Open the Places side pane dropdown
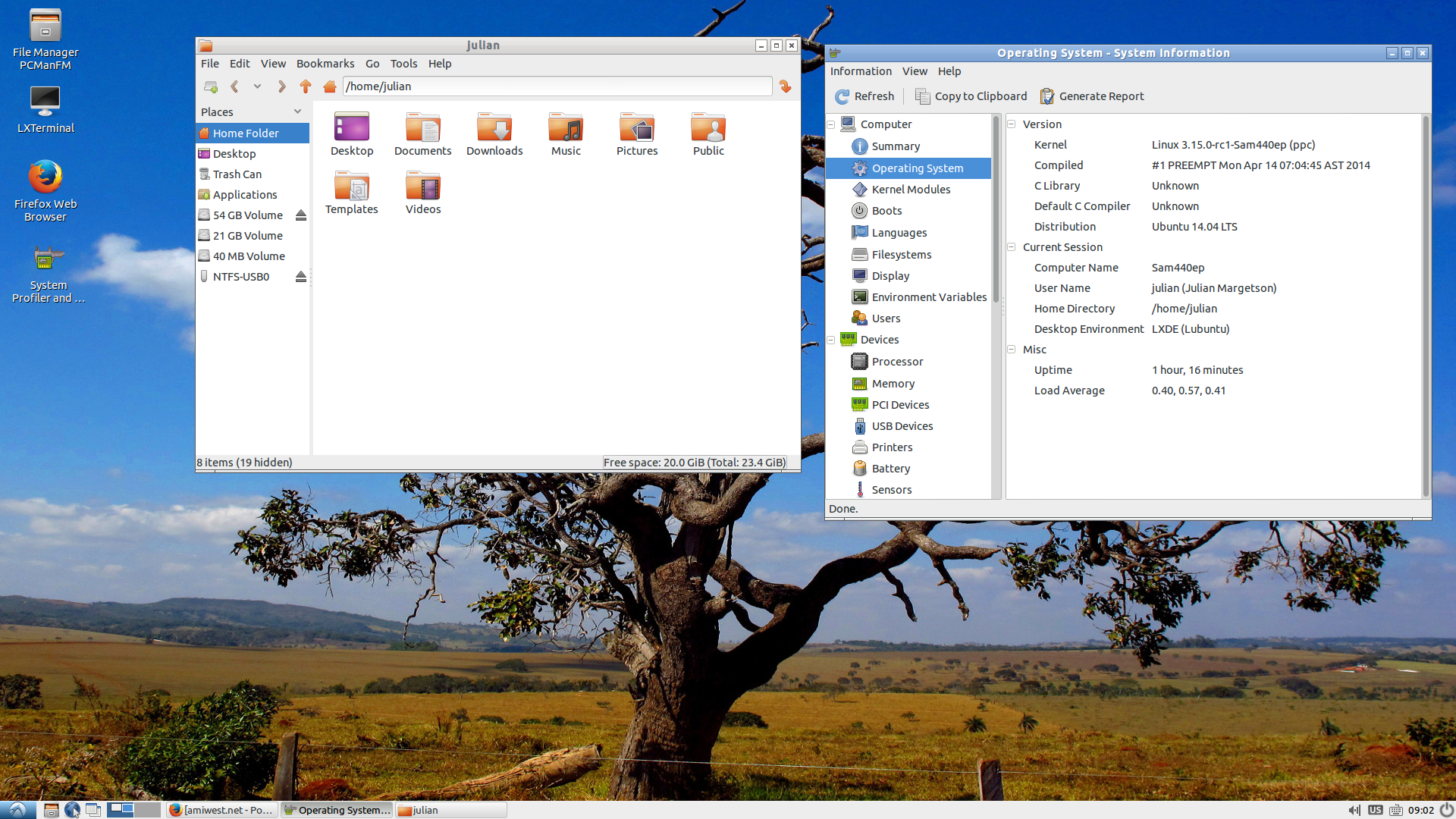This screenshot has height=819, width=1456. pyautogui.click(x=297, y=111)
